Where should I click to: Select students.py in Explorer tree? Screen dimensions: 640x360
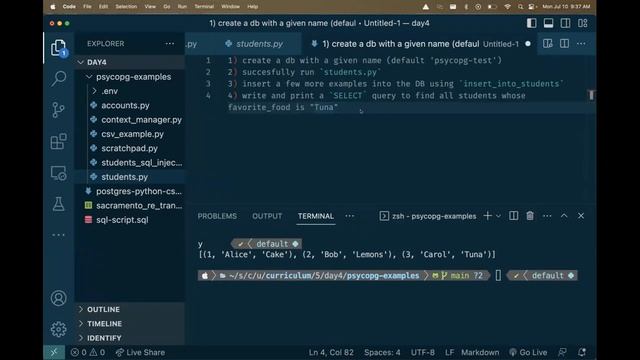point(124,177)
